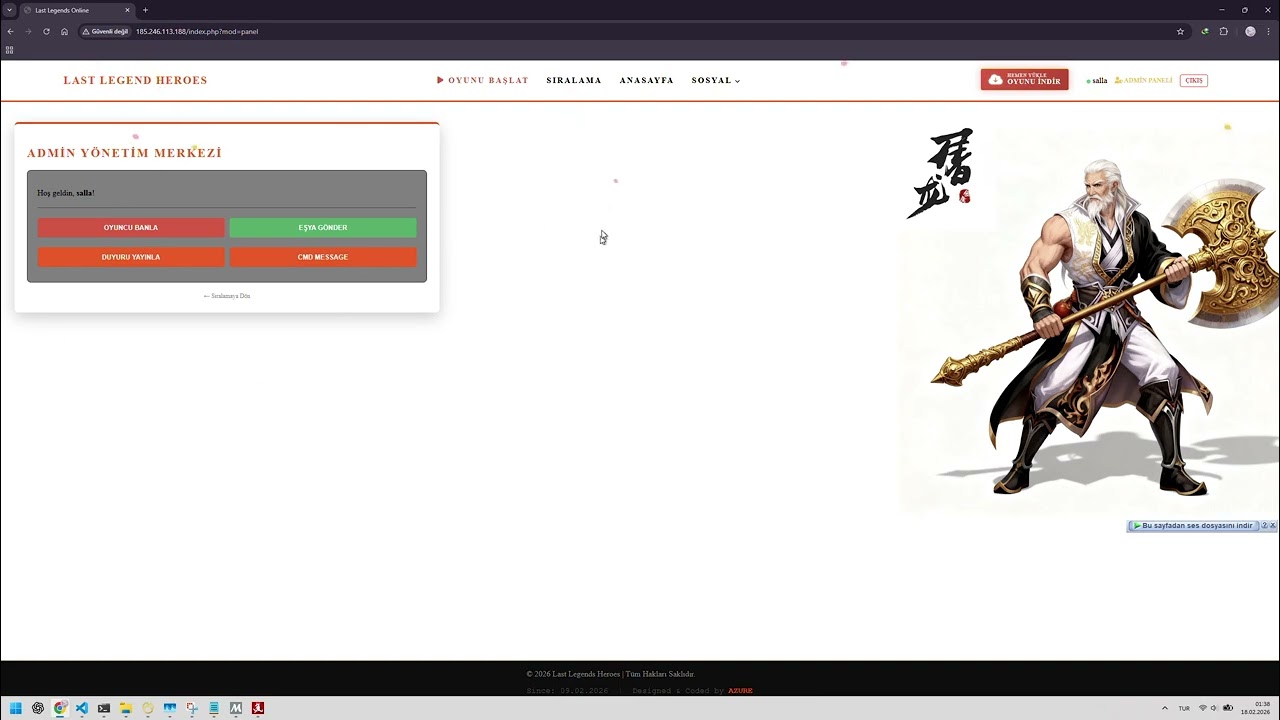This screenshot has width=1280, height=720.
Task: Open the red taskbar app icon
Action: pyautogui.click(x=258, y=708)
